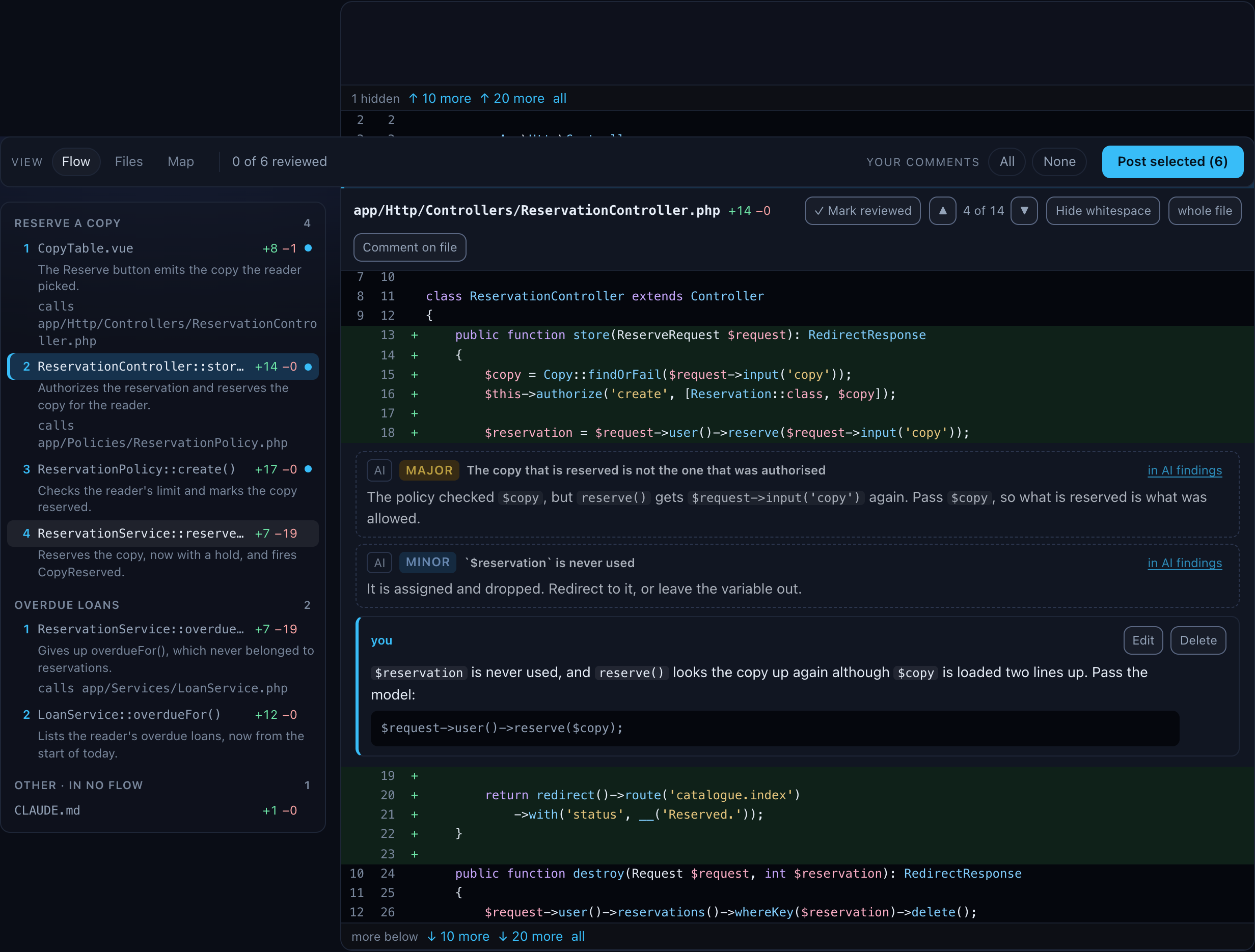Click the MAJOR finding title text
This screenshot has height=952, width=1255.
646,470
